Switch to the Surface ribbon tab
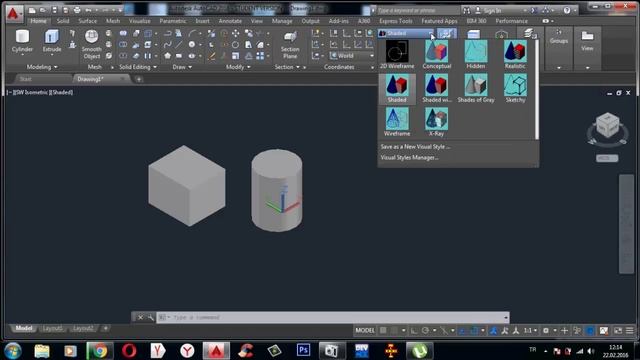This screenshot has width=640, height=360. click(x=87, y=21)
